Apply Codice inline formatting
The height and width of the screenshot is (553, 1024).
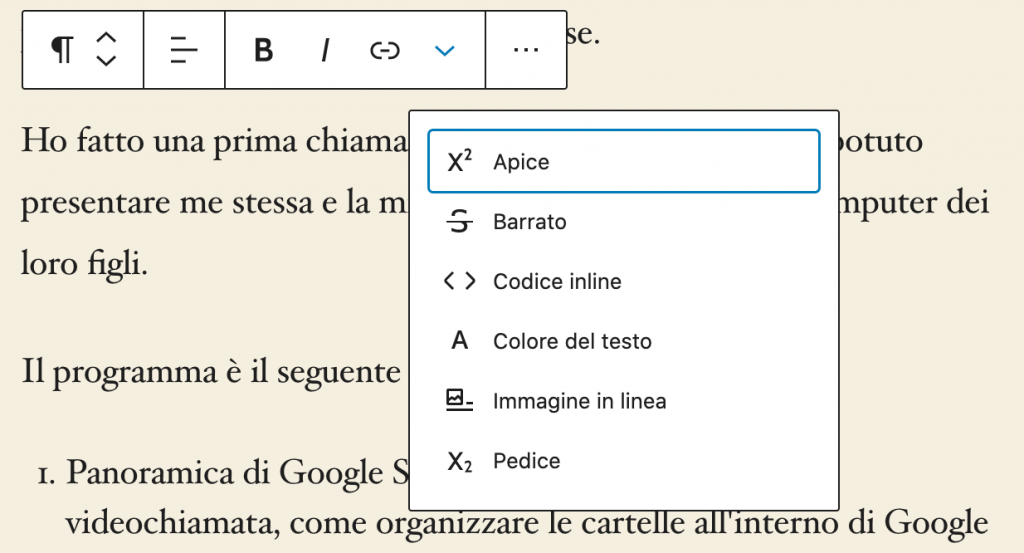[624, 281]
